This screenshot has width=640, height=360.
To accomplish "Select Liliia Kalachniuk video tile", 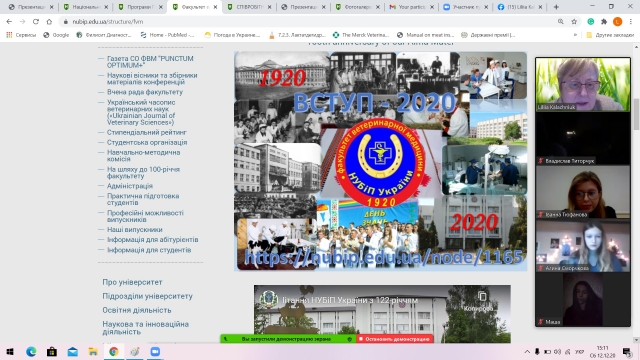I will coord(583,84).
